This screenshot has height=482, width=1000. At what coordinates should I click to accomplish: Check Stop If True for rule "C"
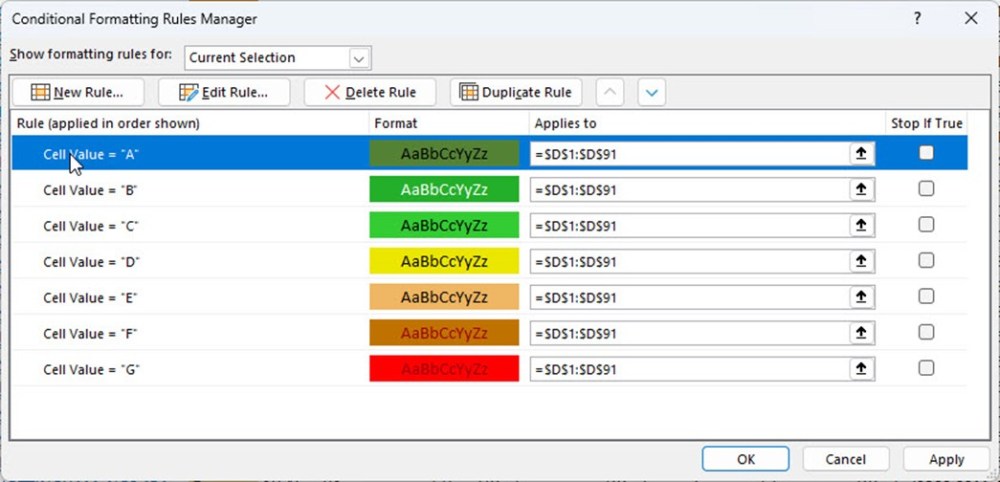[926, 225]
